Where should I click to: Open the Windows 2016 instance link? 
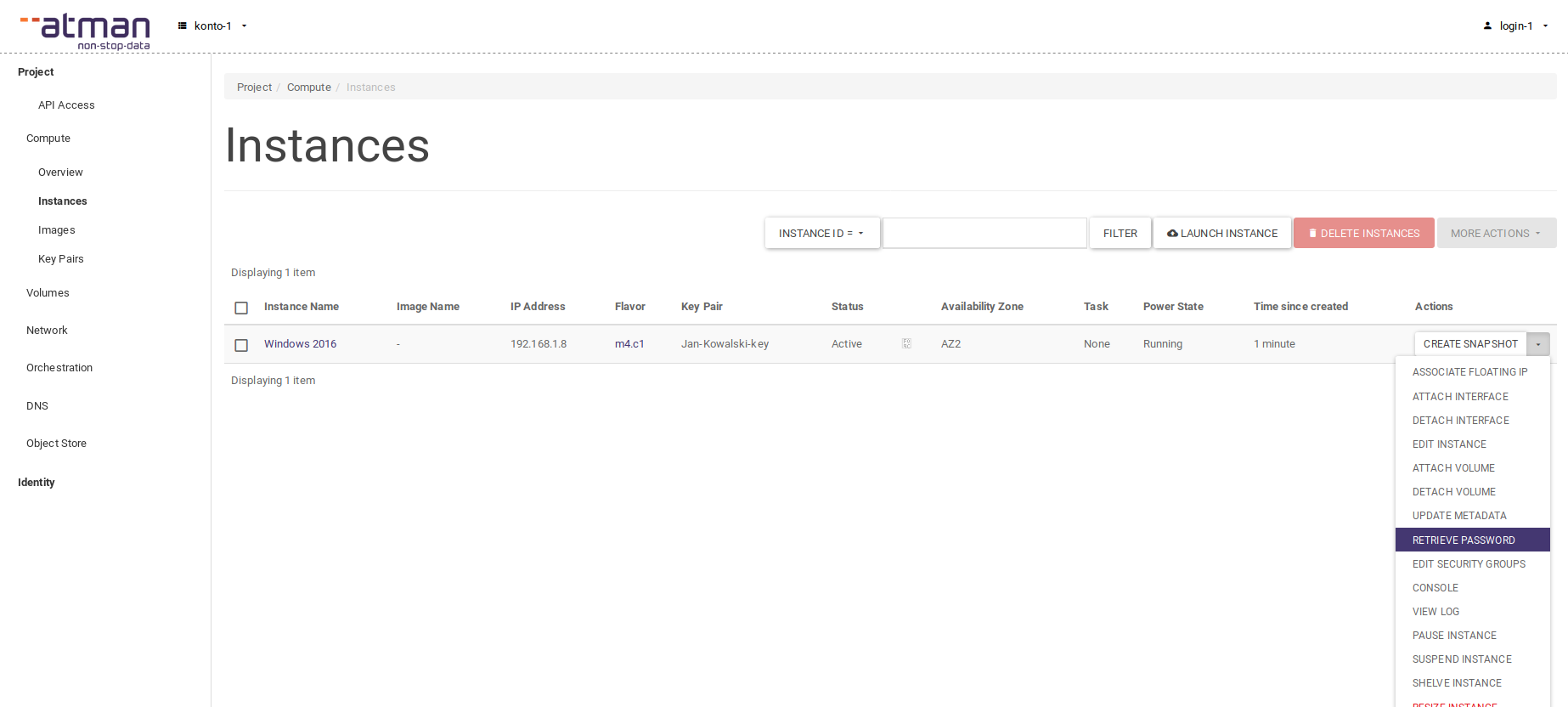[x=300, y=344]
